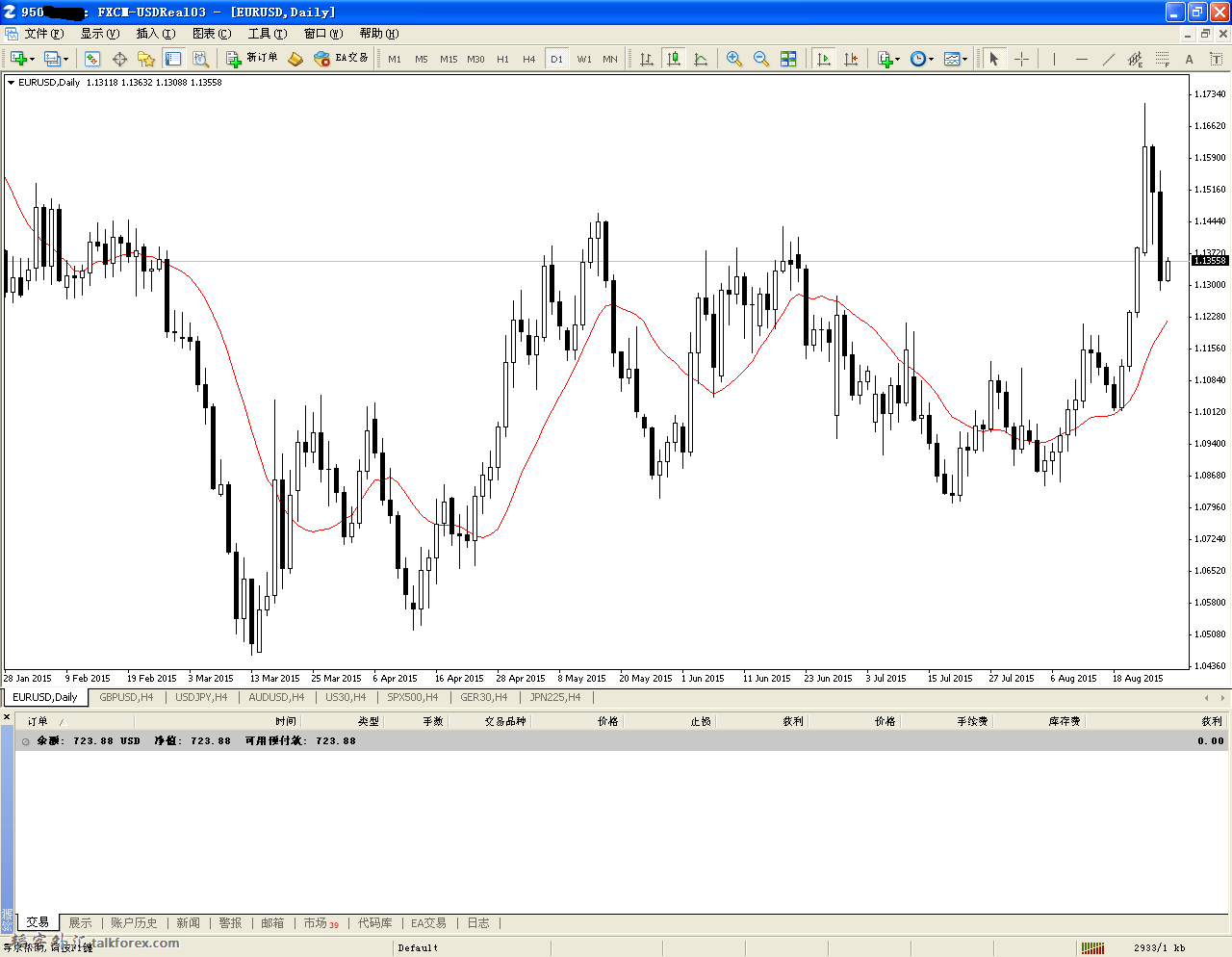Viewport: 1232px width, 957px height.
Task: Open the 窗口(W) menu
Action: pyautogui.click(x=323, y=34)
